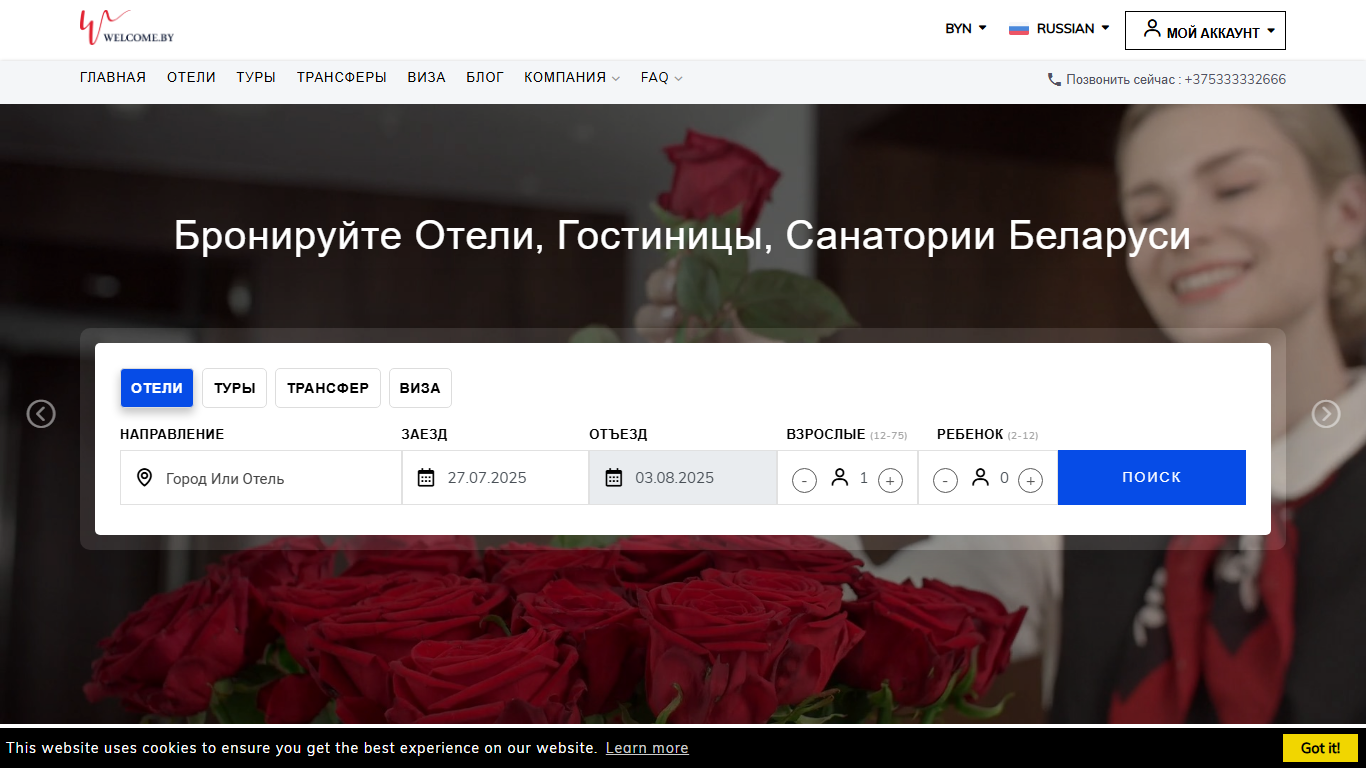Screen dimensions: 1366x768
Task: Open the Learn more cookie link
Action: (x=647, y=748)
